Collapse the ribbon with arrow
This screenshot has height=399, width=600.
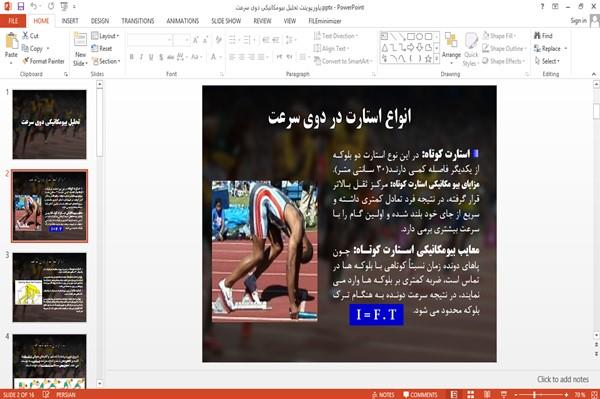pyautogui.click(x=593, y=74)
